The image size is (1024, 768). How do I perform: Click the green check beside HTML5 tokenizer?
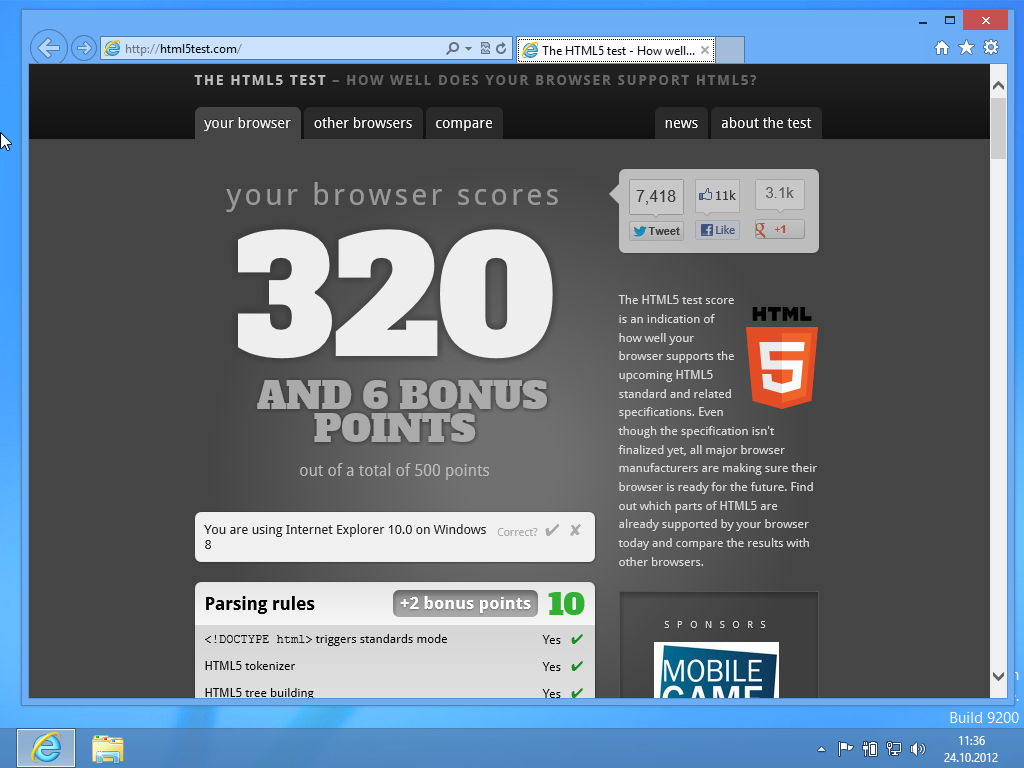tap(577, 666)
